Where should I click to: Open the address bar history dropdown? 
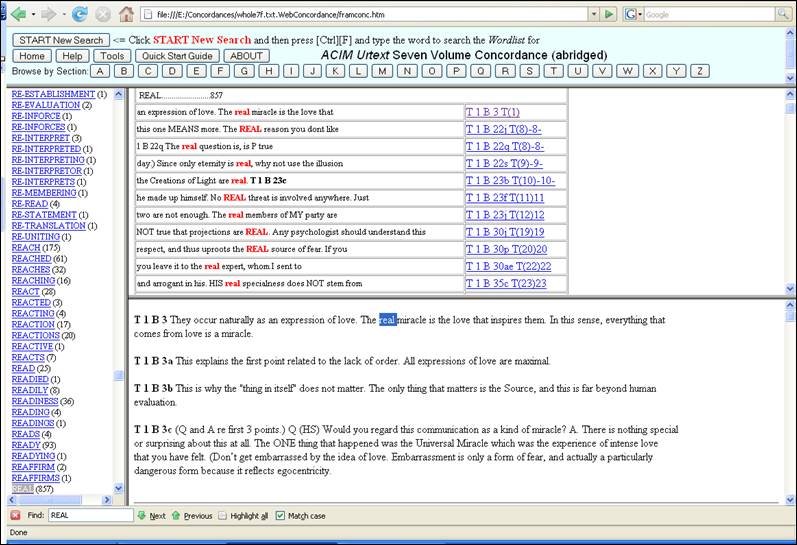[x=594, y=14]
